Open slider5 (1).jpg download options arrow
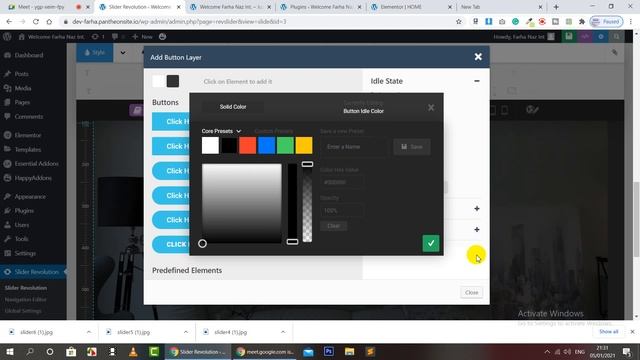The height and width of the screenshot is (360, 640). 186,332
